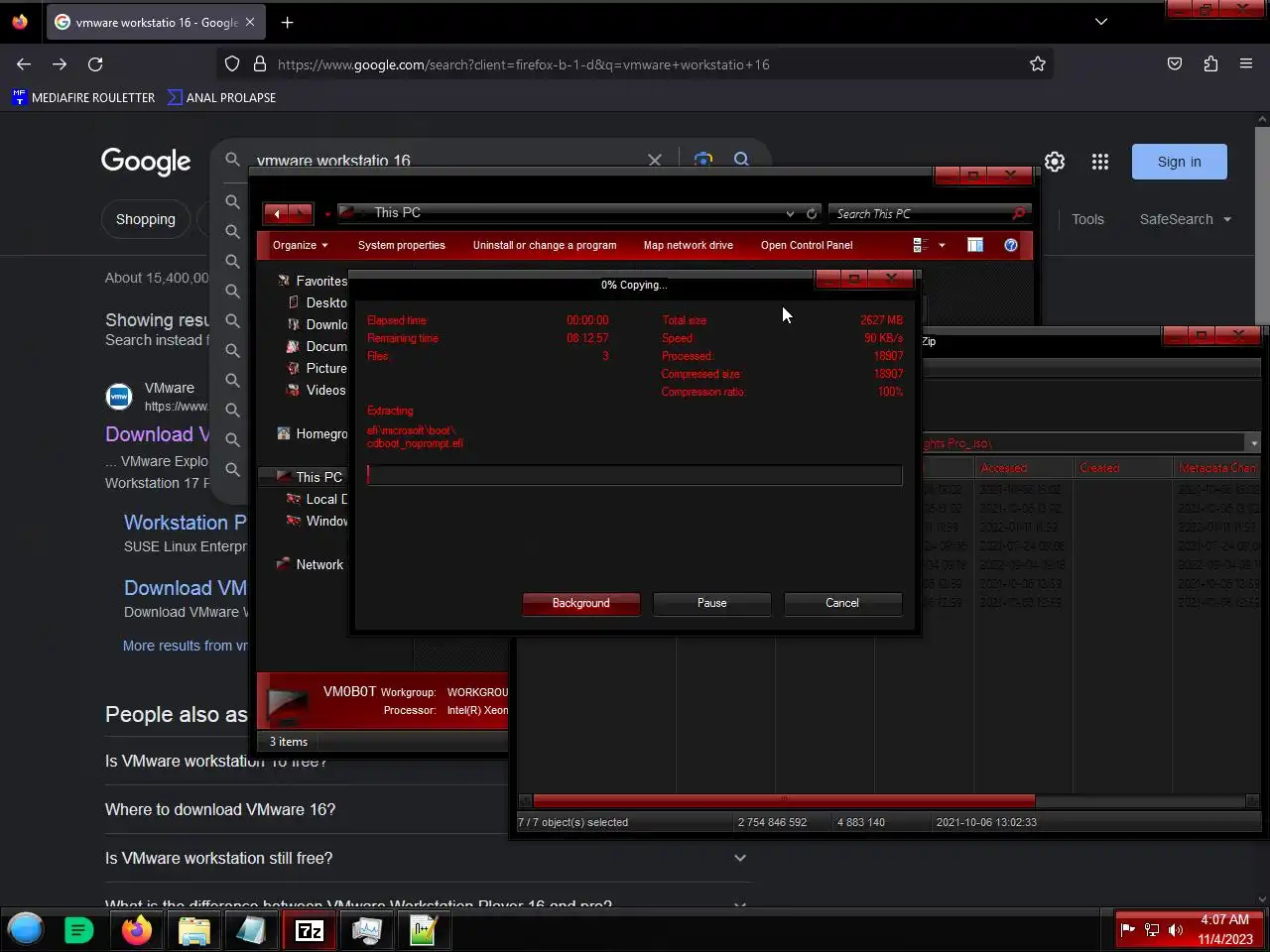The width and height of the screenshot is (1270, 952).
Task: Open Action Center flag in tray
Action: (x=1128, y=930)
